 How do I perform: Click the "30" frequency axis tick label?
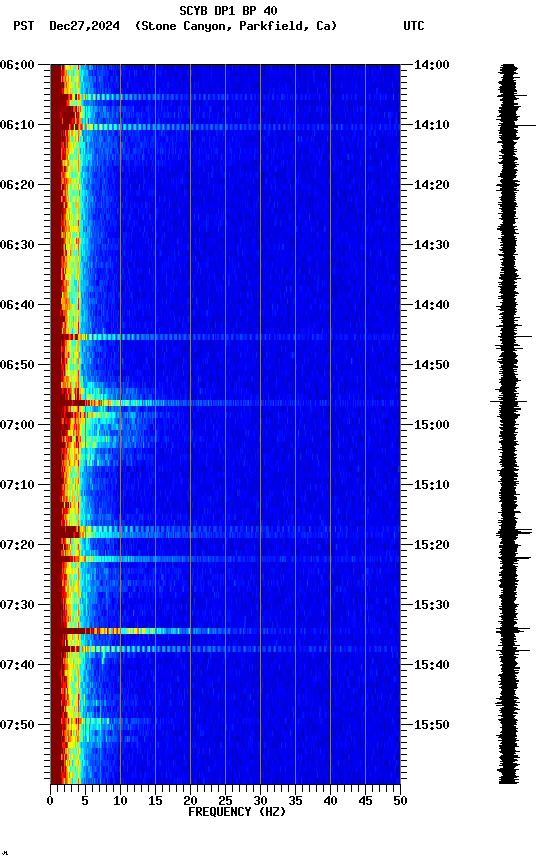point(260,801)
